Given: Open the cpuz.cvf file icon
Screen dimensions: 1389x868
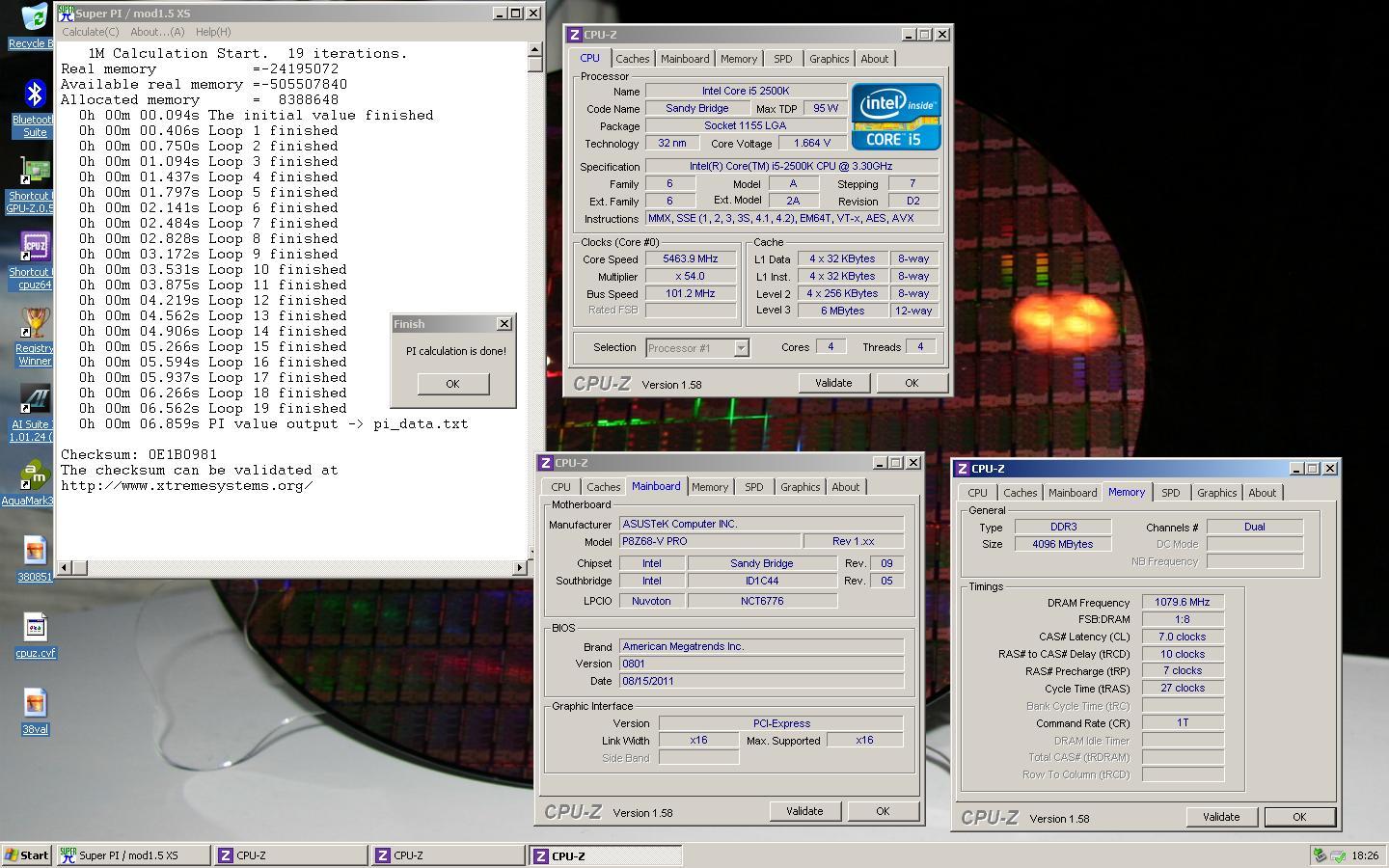Looking at the screenshot, I should click(x=35, y=628).
